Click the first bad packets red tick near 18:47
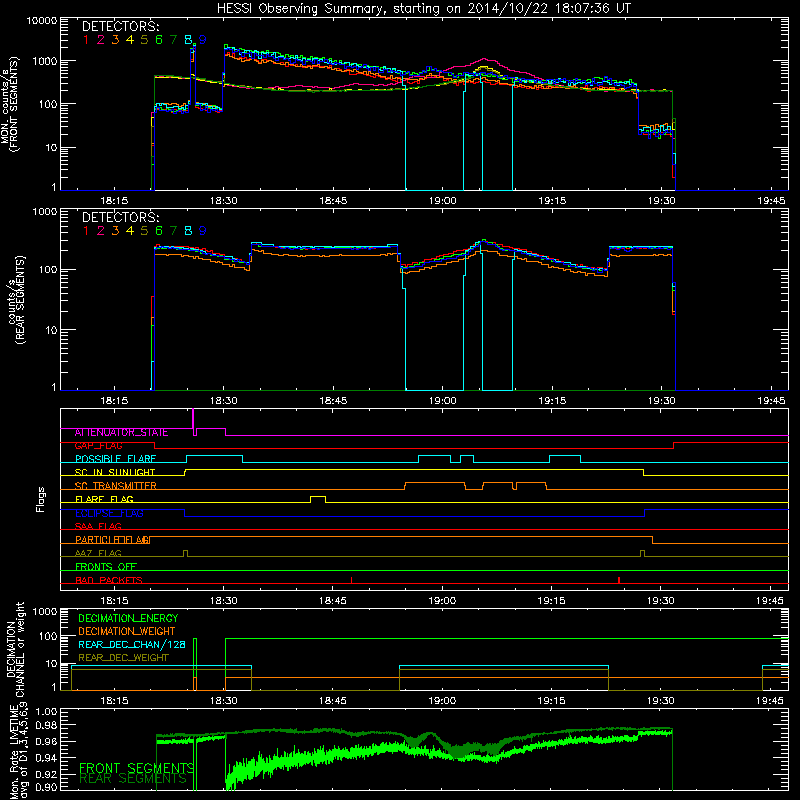The image size is (800, 800). (352, 580)
